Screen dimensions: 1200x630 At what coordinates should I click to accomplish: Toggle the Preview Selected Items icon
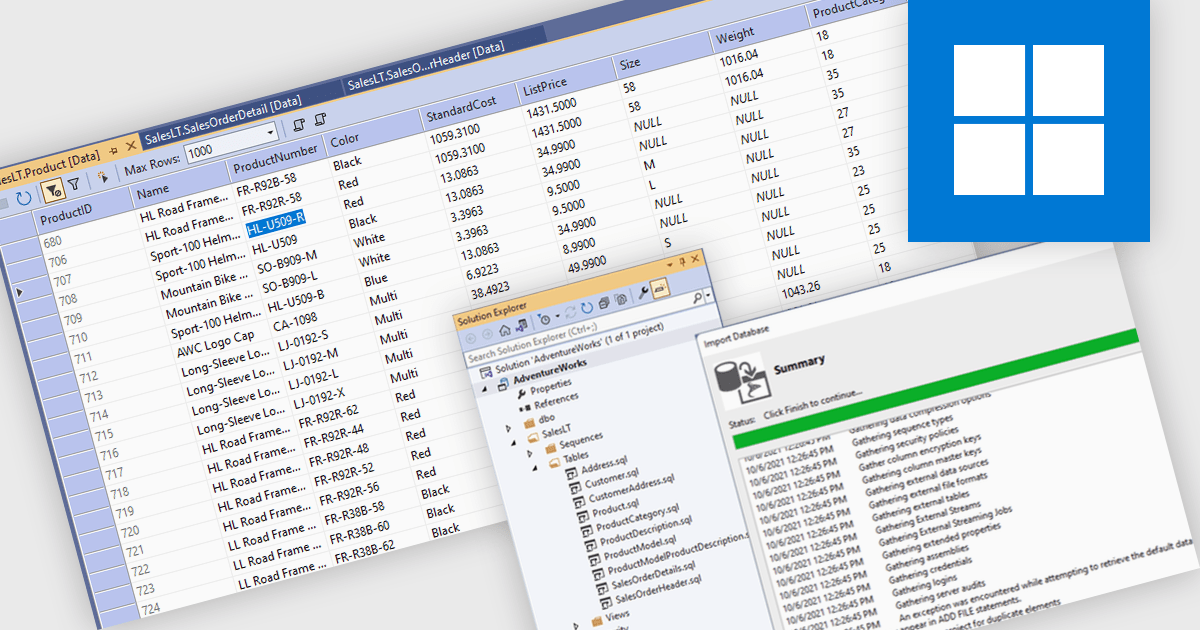tap(660, 288)
